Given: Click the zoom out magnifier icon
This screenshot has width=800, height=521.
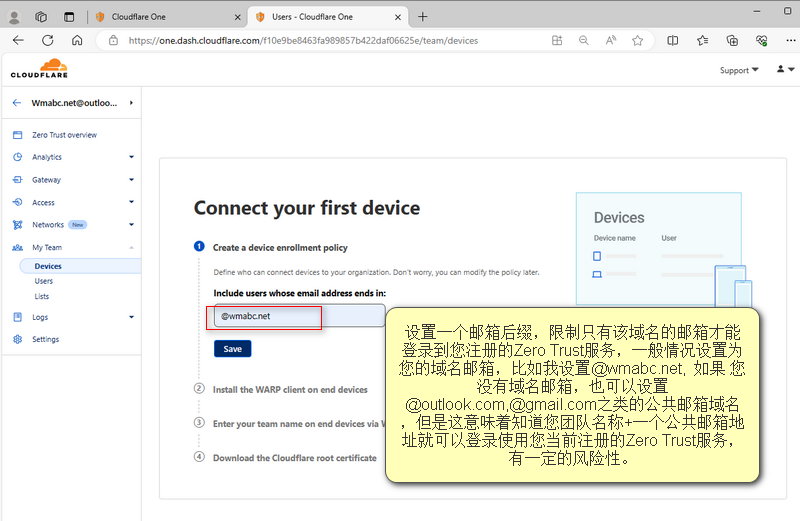Looking at the screenshot, I should pos(584,40).
